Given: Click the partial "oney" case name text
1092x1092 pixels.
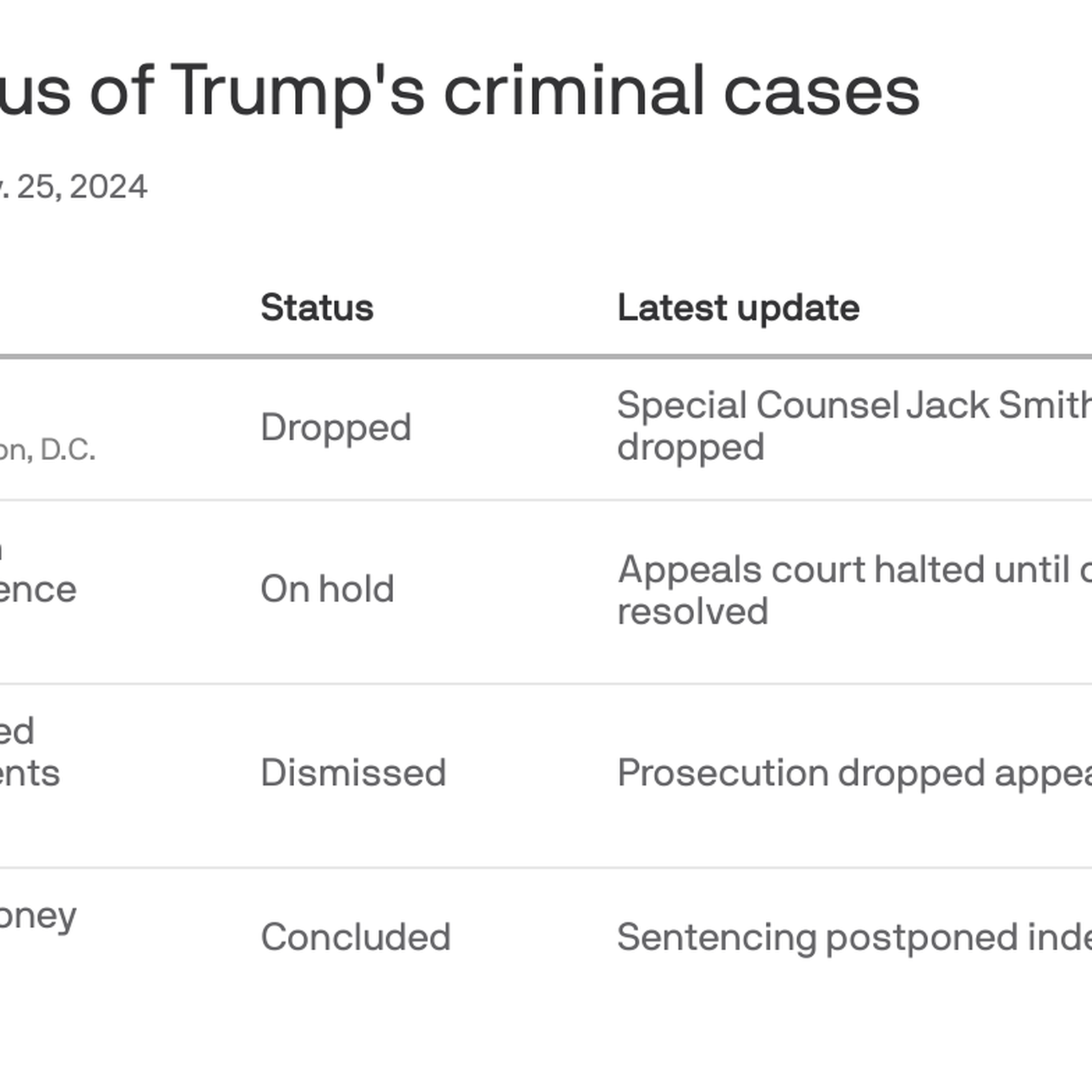Looking at the screenshot, I should 38,917.
